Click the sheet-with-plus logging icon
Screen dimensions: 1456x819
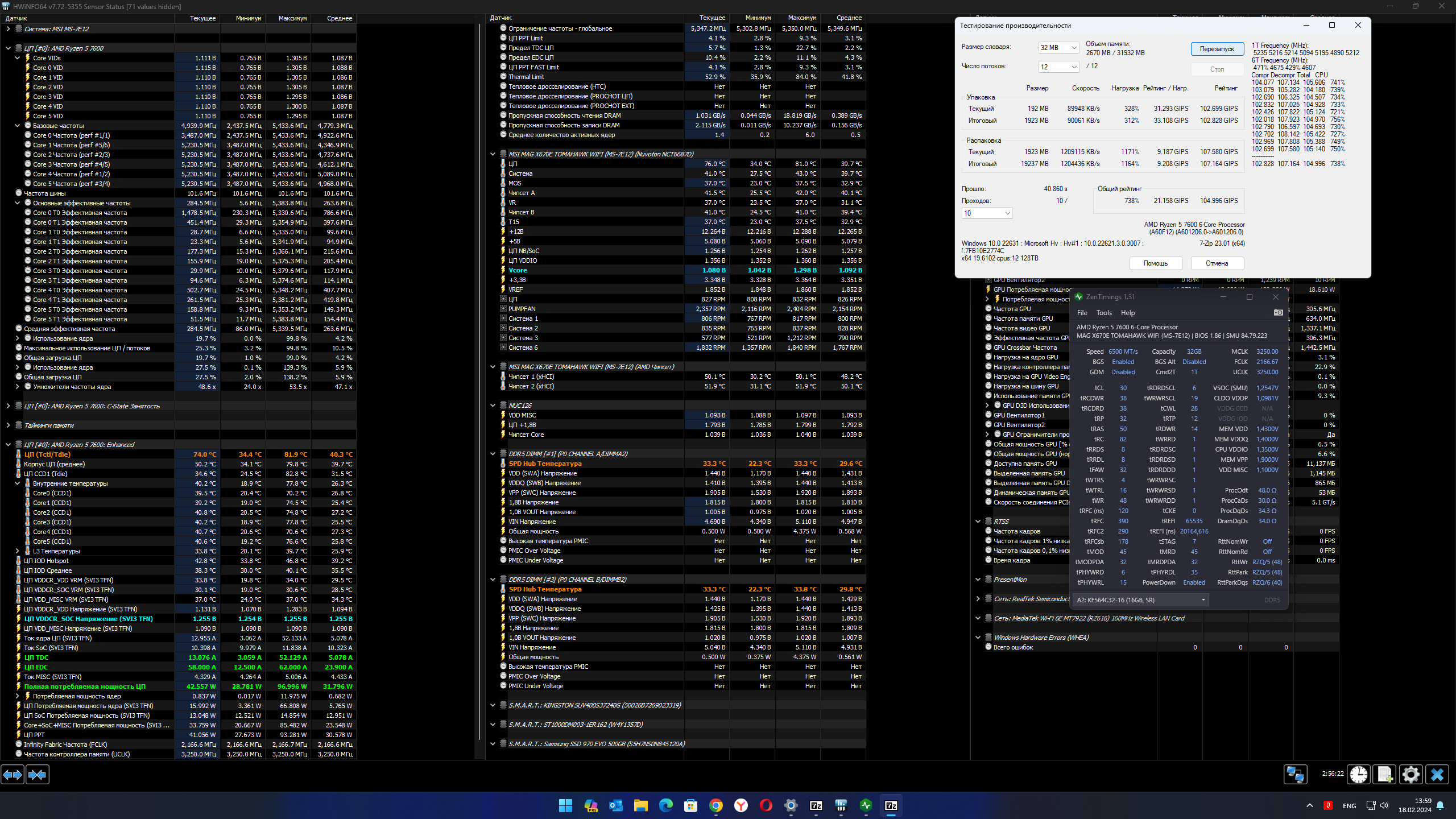click(x=1384, y=774)
